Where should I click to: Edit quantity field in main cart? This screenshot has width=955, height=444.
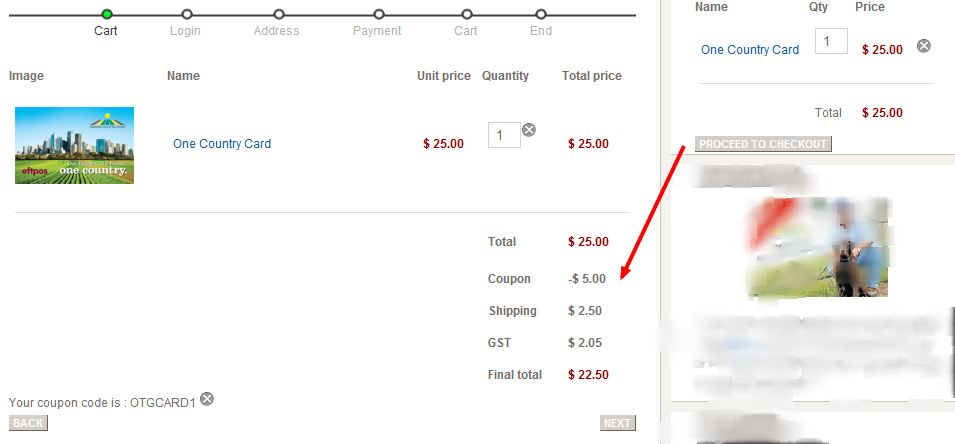click(504, 135)
